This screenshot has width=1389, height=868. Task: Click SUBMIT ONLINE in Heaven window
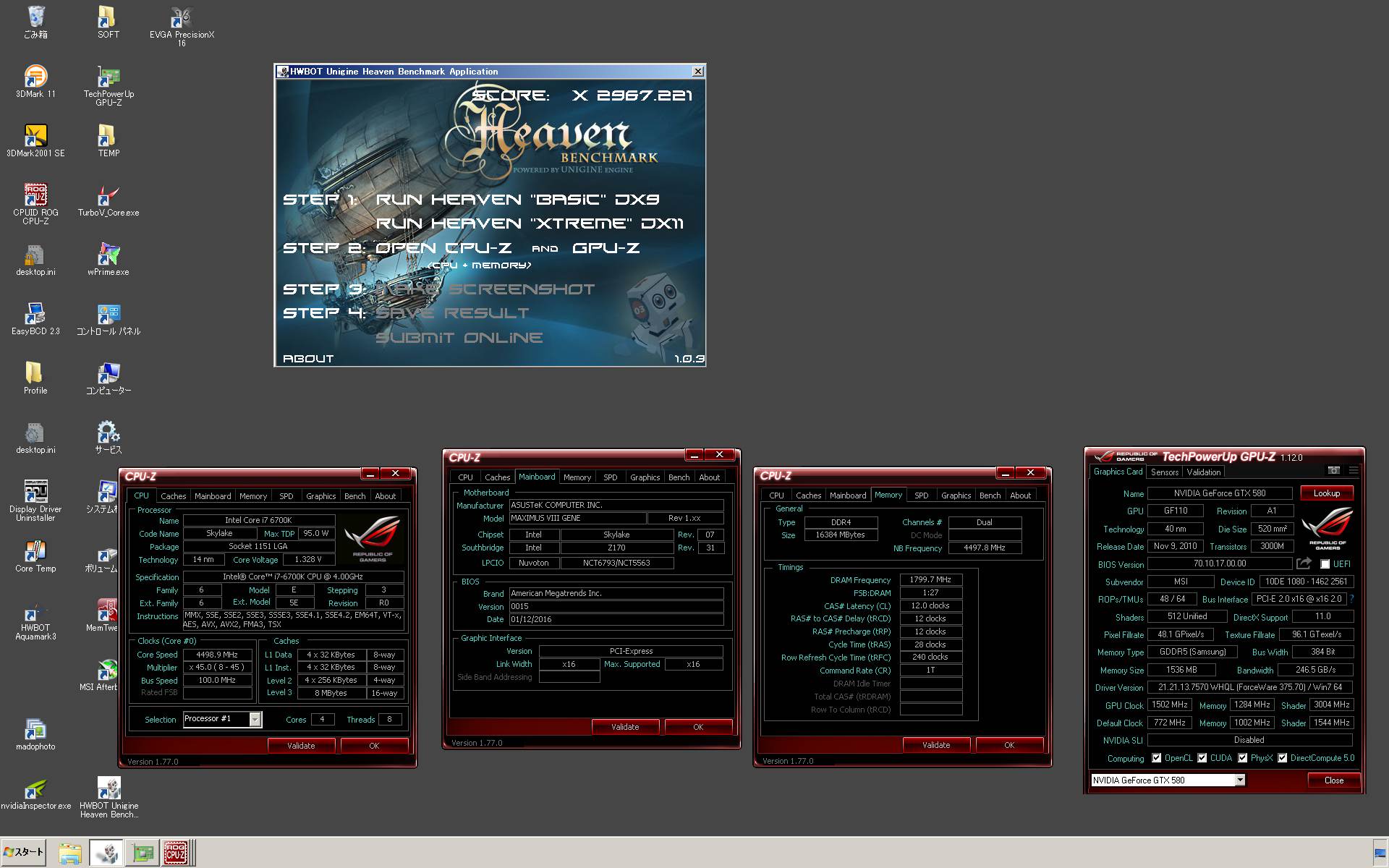[459, 338]
